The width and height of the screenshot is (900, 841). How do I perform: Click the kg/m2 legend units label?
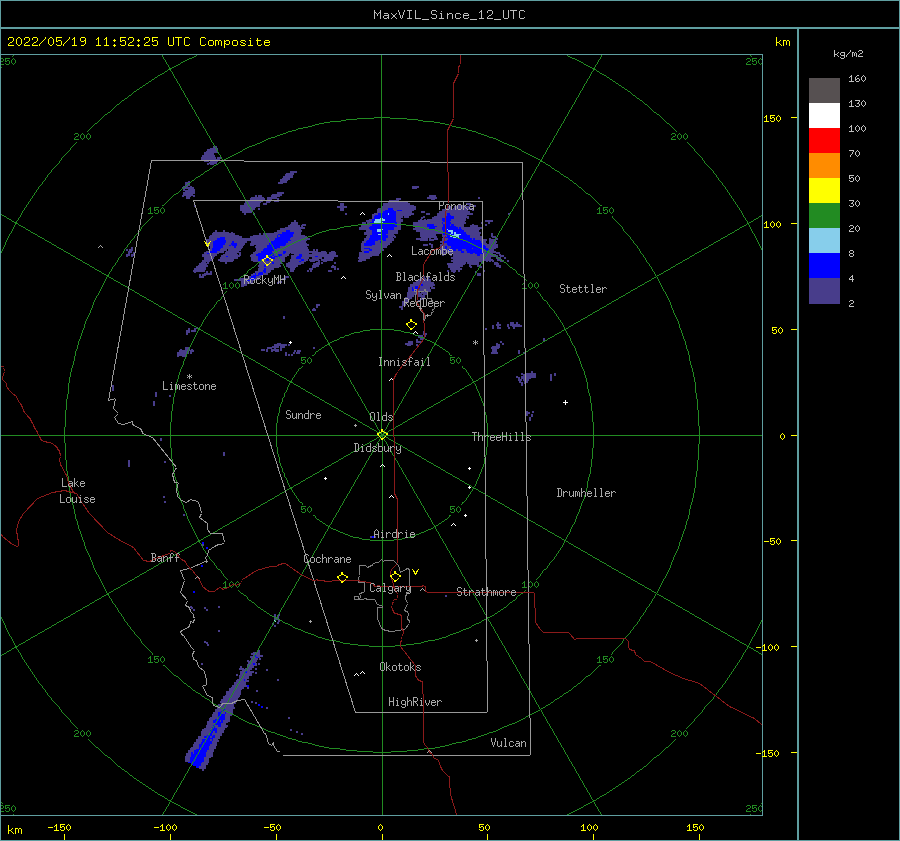tap(848, 54)
